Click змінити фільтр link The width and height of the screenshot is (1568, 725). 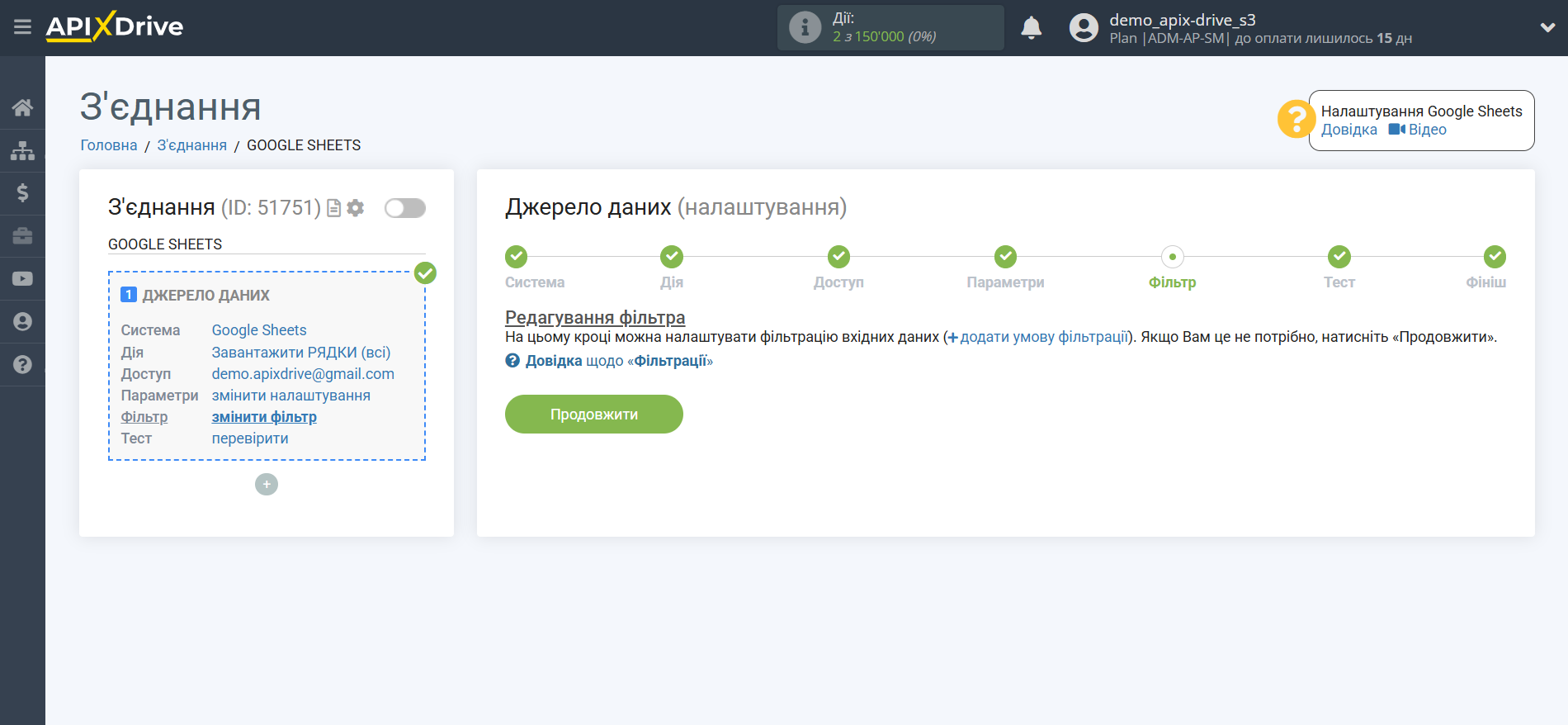click(264, 417)
